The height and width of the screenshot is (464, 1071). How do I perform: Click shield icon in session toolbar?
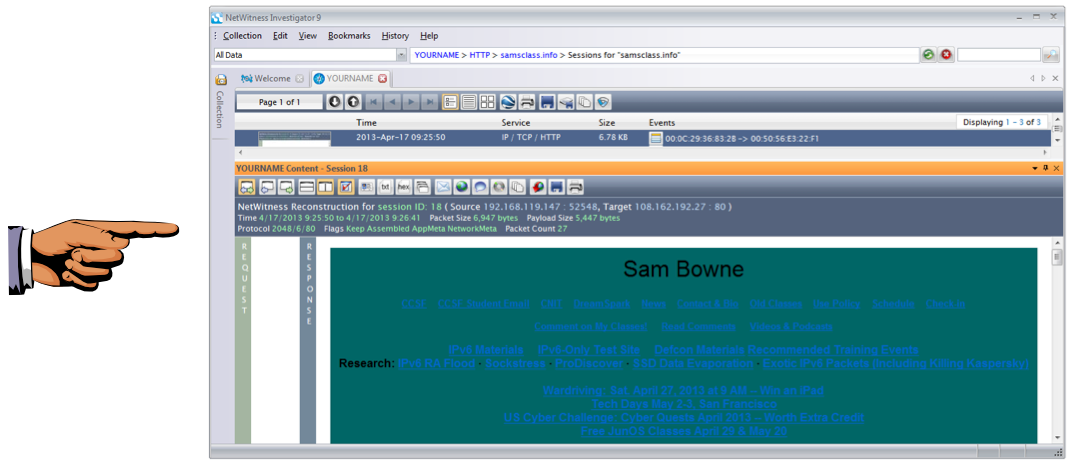602,102
